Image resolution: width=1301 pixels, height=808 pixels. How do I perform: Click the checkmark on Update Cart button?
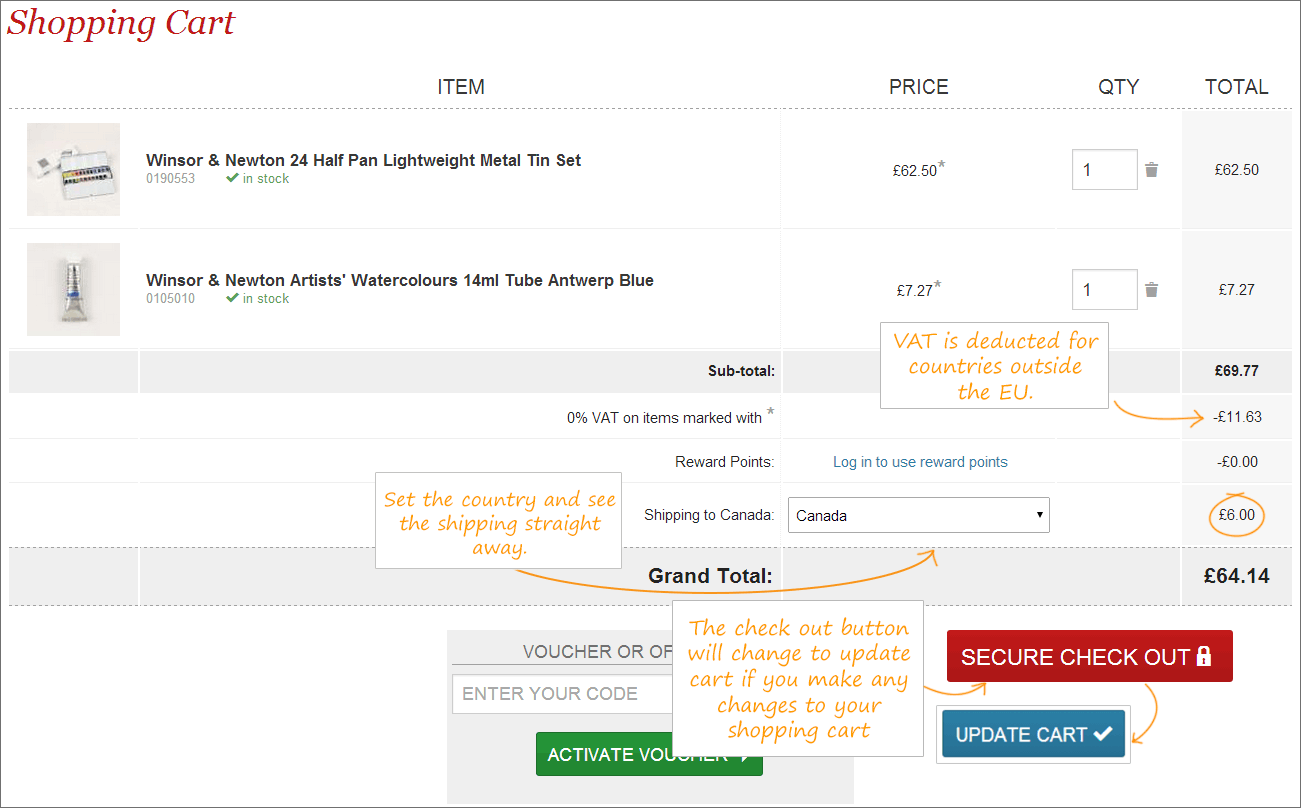(x=1103, y=734)
